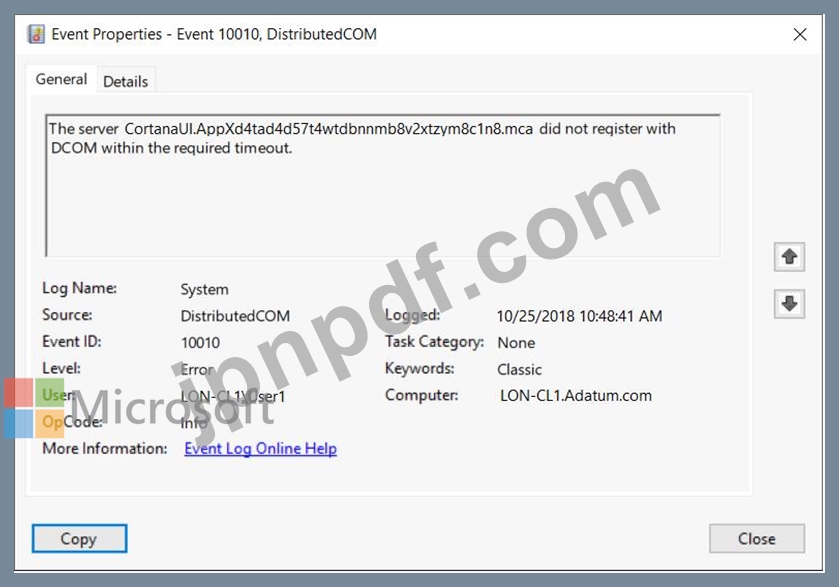The width and height of the screenshot is (839, 587).
Task: Click the Task Category label
Action: 434,341
